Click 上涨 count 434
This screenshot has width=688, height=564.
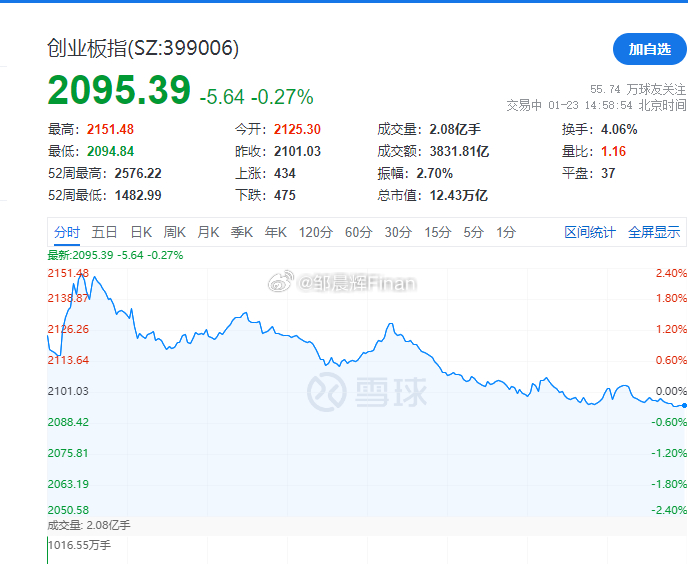[284, 173]
